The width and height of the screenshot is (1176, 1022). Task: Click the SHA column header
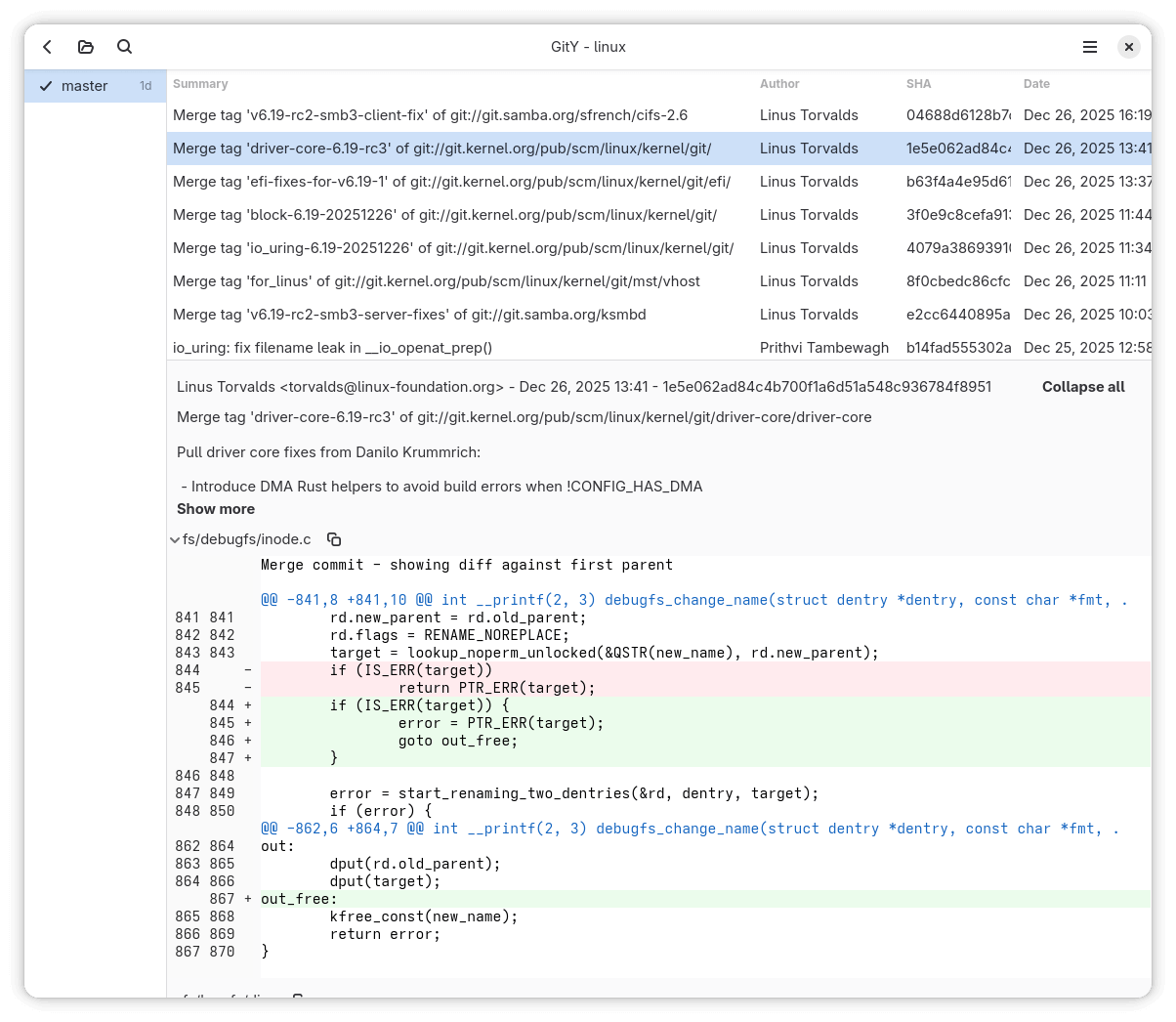(x=918, y=84)
